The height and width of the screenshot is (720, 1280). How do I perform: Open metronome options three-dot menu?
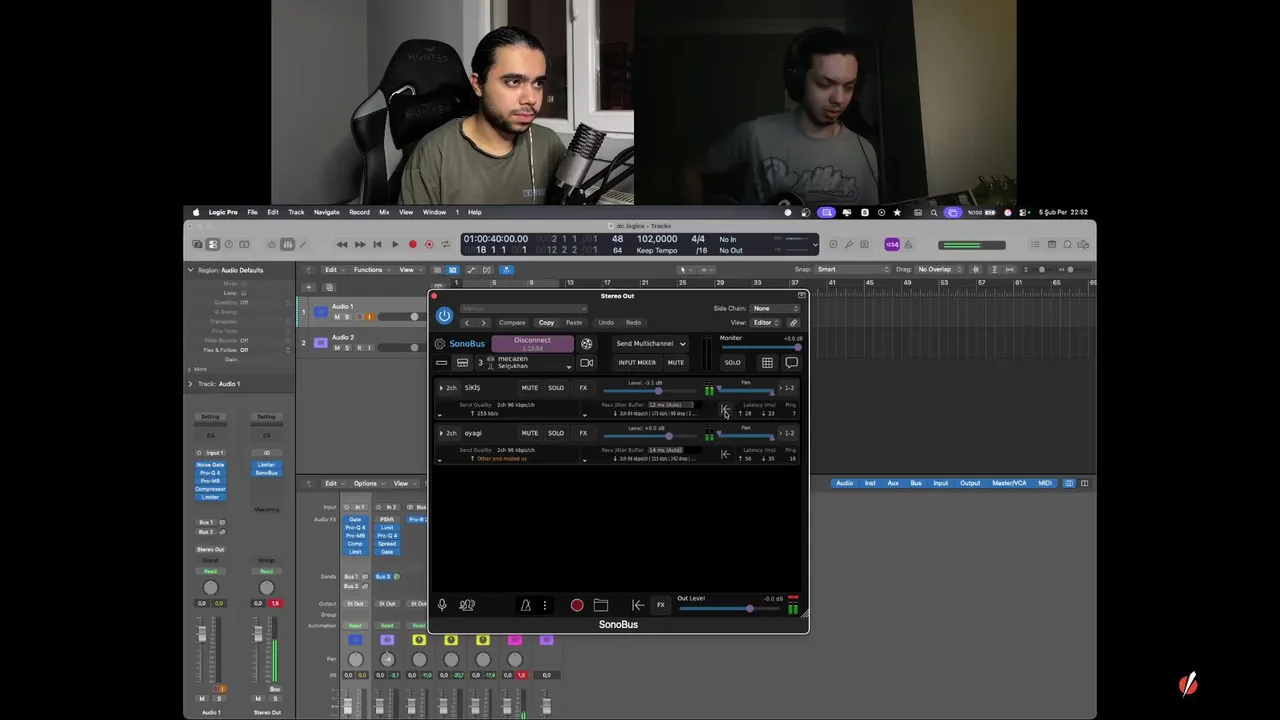545,605
